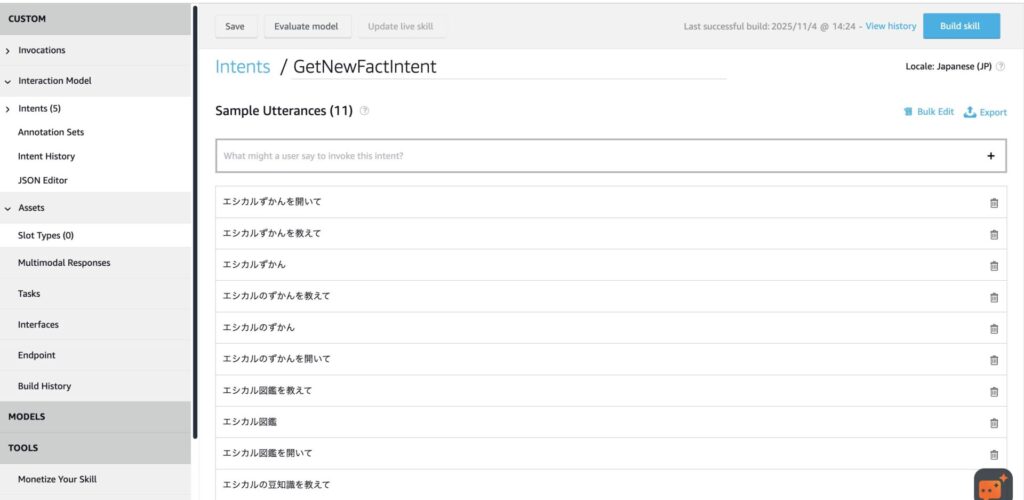Click the plus icon to add utterance
The height and width of the screenshot is (500, 1024).
tap(991, 156)
